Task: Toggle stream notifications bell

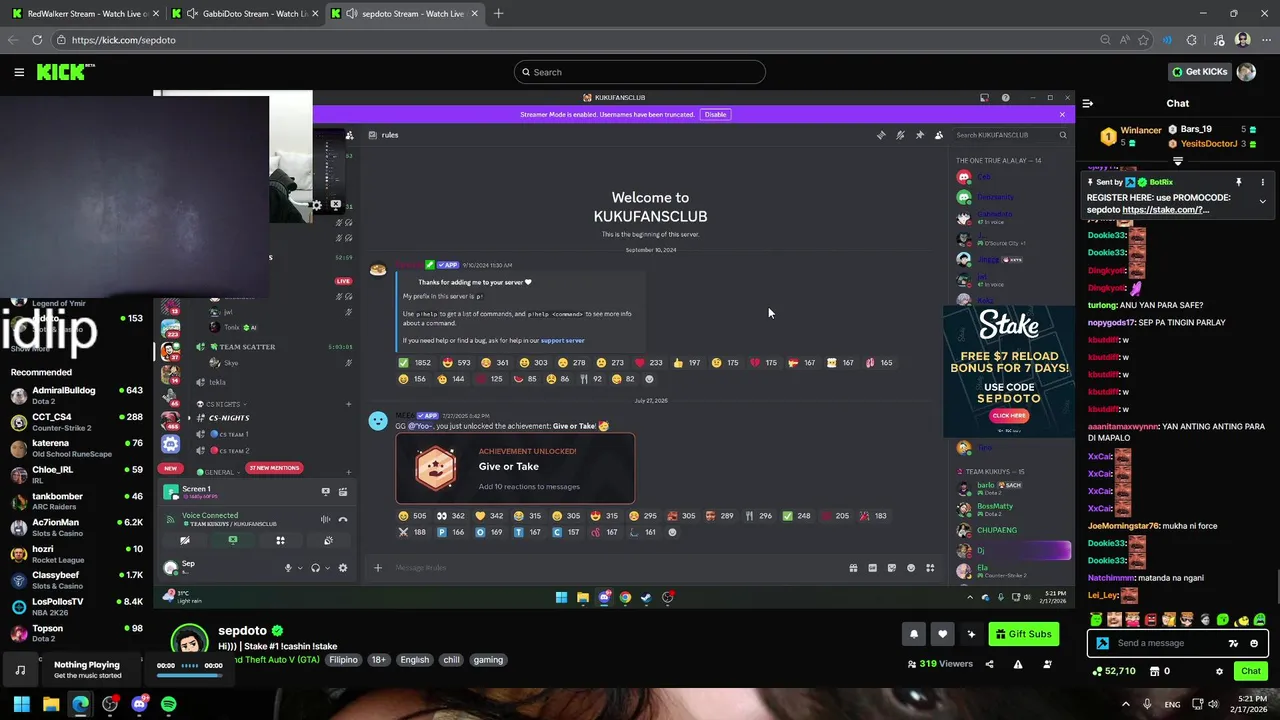Action: (x=913, y=634)
